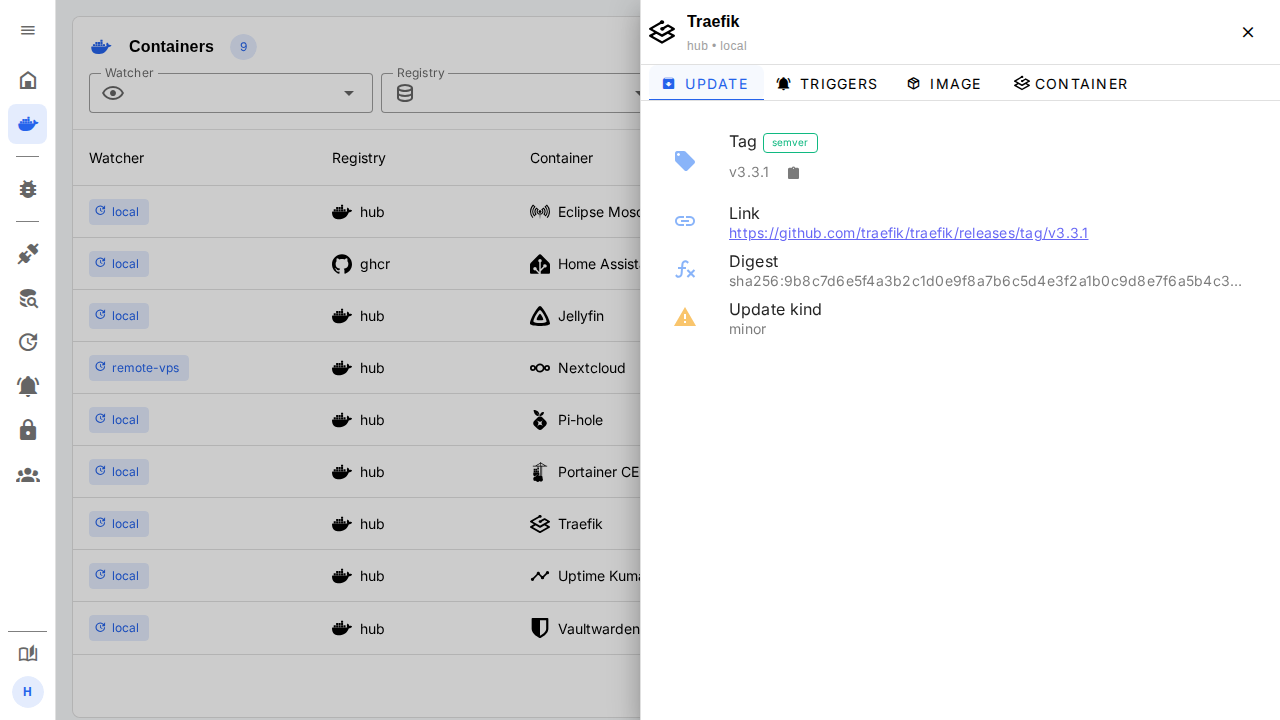
Task: Open the Traefik v3.3.1 GitHub release link
Action: 909,233
